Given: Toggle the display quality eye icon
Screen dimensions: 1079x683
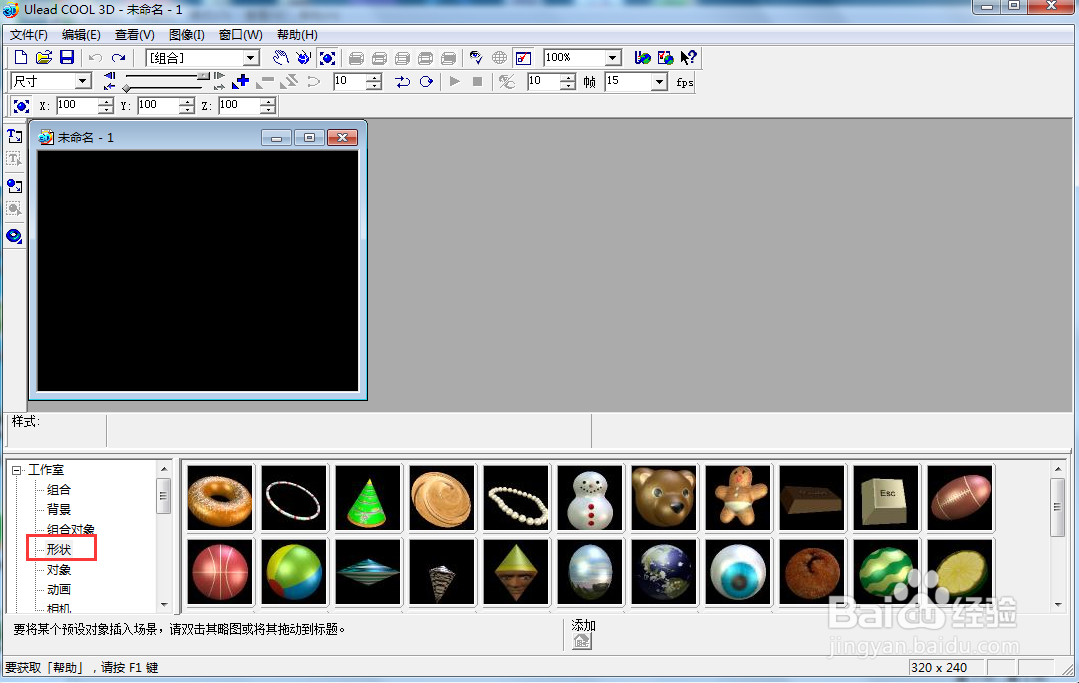Looking at the screenshot, I should (476, 58).
